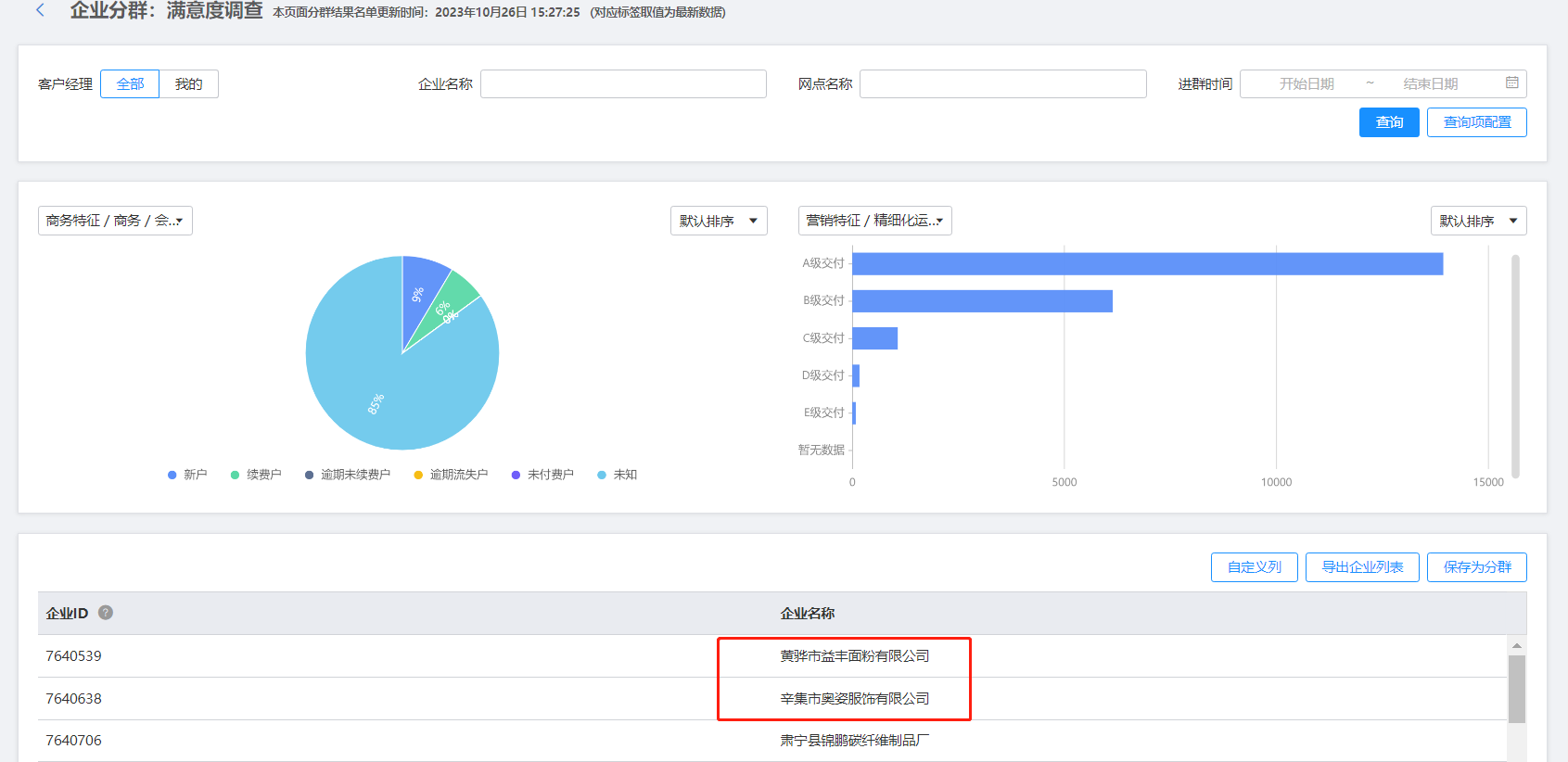
Task: Toggle the 逾期未续费户 legend item
Action: pyautogui.click(x=348, y=475)
